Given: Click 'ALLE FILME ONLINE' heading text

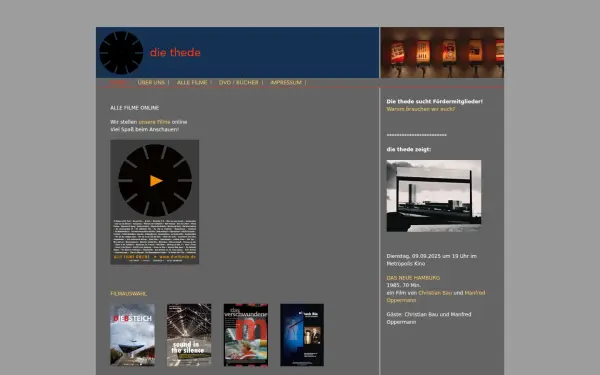Looking at the screenshot, I should 135,108.
